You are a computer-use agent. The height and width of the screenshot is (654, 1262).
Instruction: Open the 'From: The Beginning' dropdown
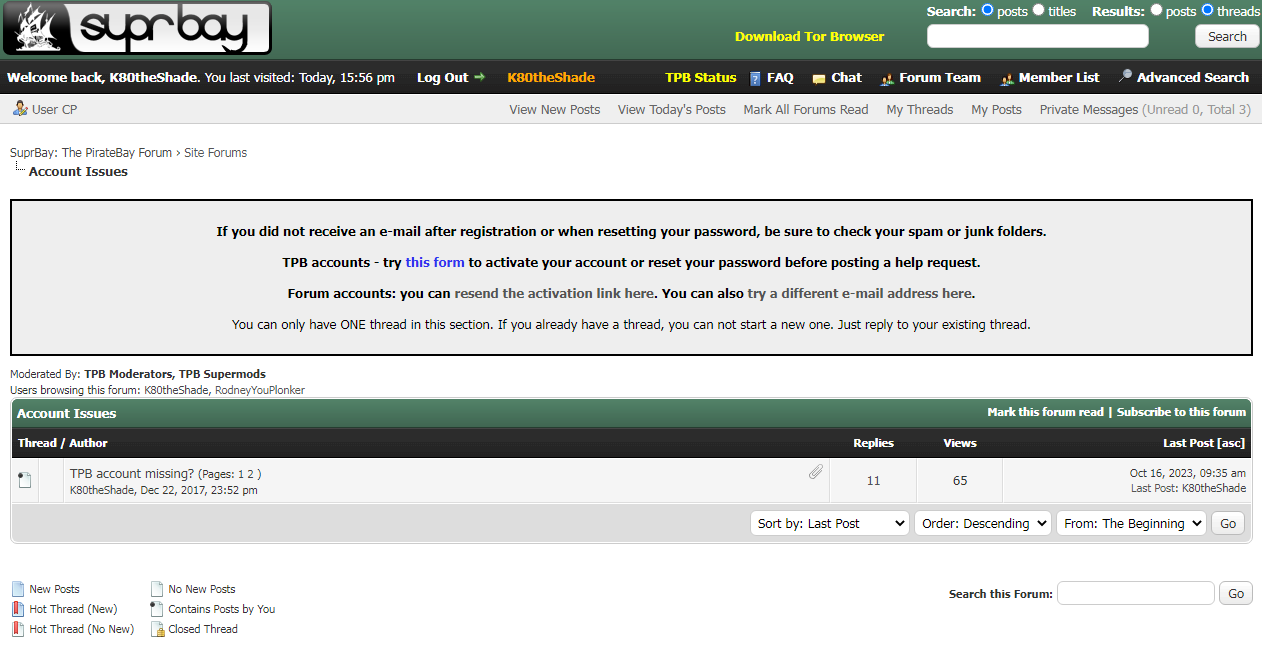coord(1130,523)
